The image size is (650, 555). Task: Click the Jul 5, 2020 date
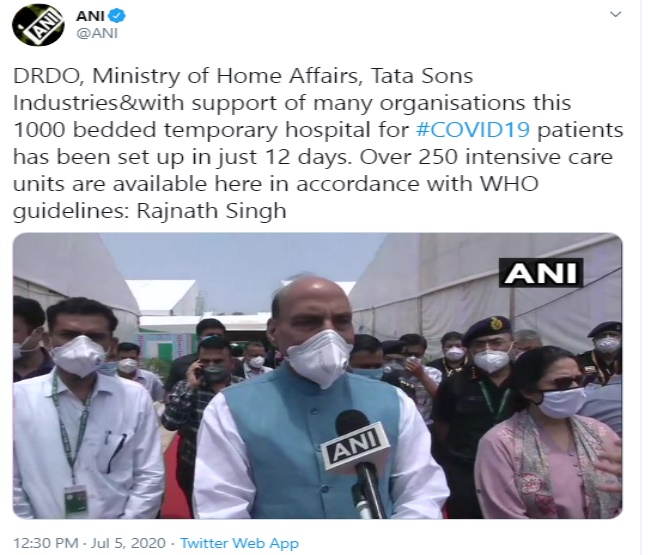128,543
